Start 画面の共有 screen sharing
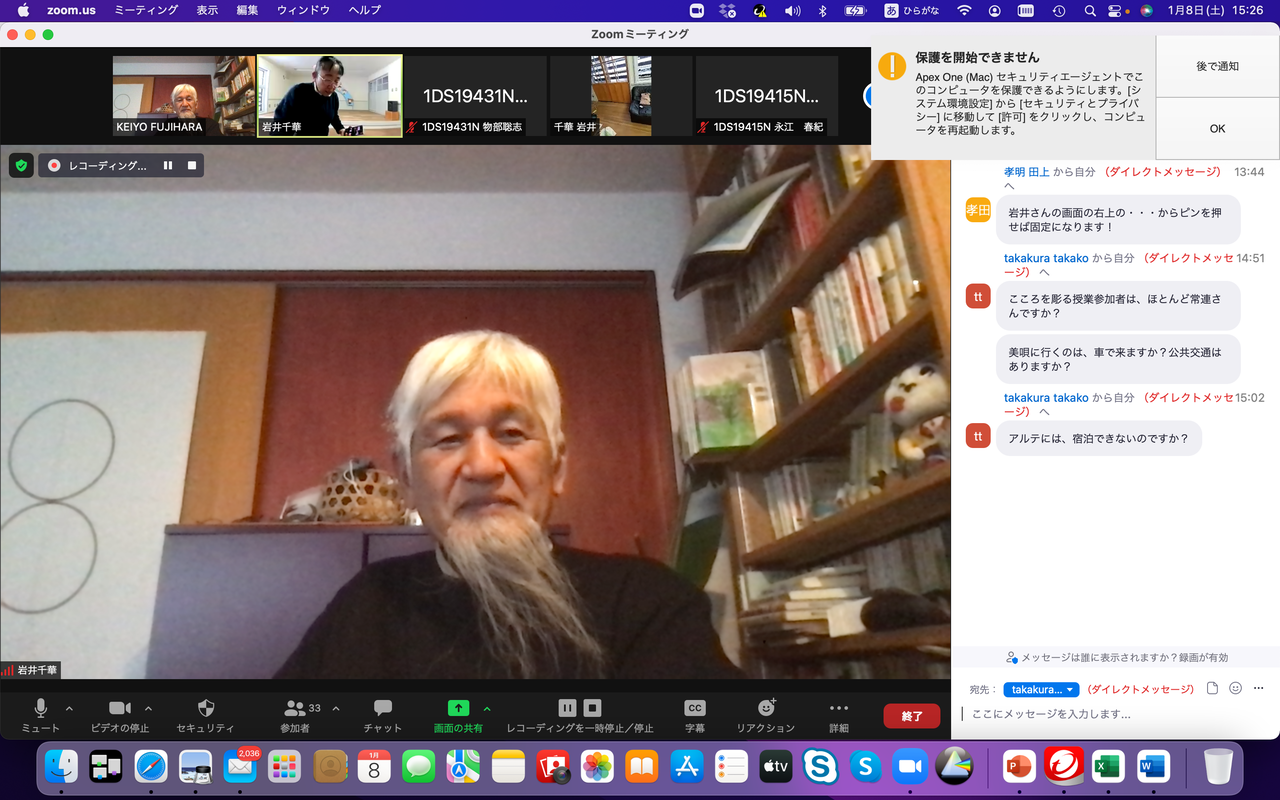The height and width of the screenshot is (800, 1280). [x=458, y=714]
